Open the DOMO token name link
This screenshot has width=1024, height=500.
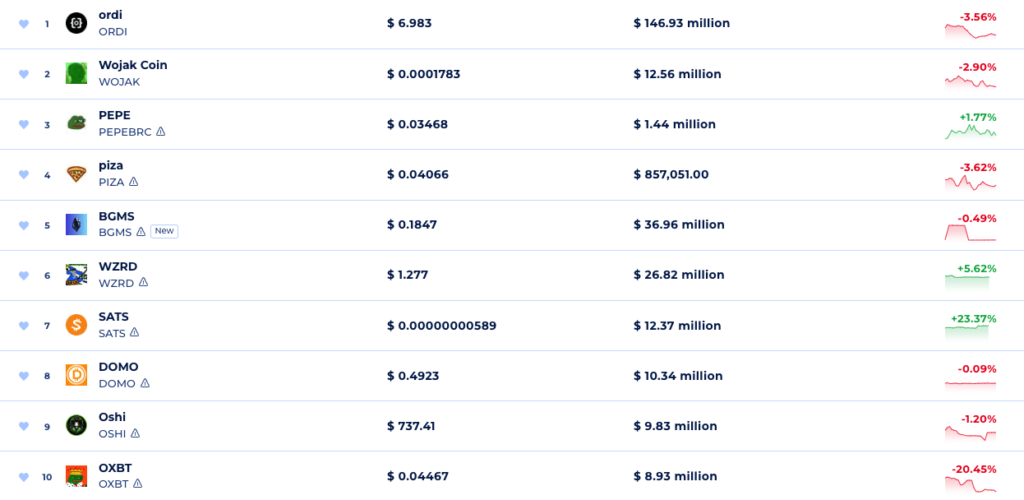tap(118, 367)
